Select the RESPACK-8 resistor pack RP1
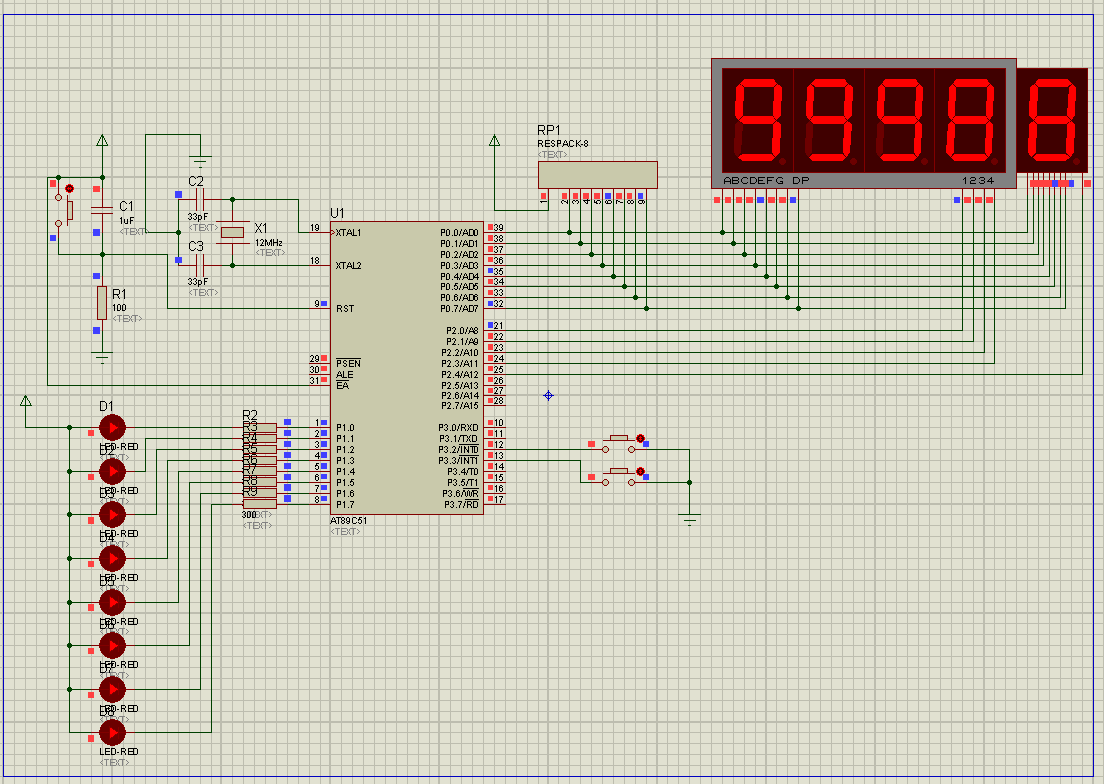Image resolution: width=1104 pixels, height=784 pixels. pos(597,175)
